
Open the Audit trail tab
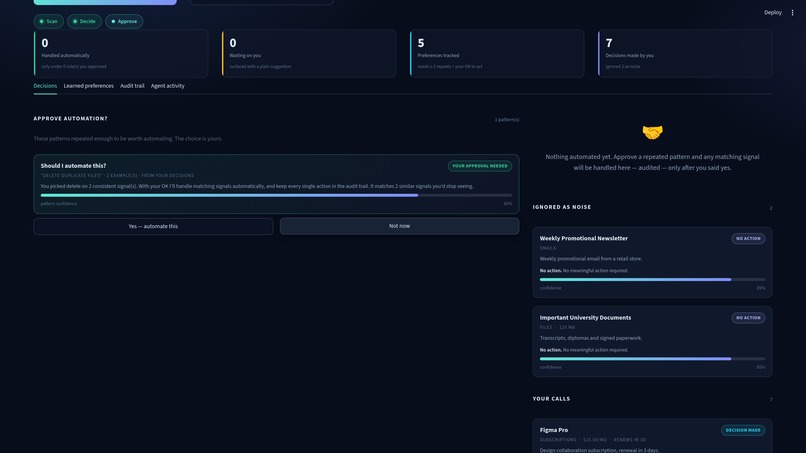pos(132,86)
